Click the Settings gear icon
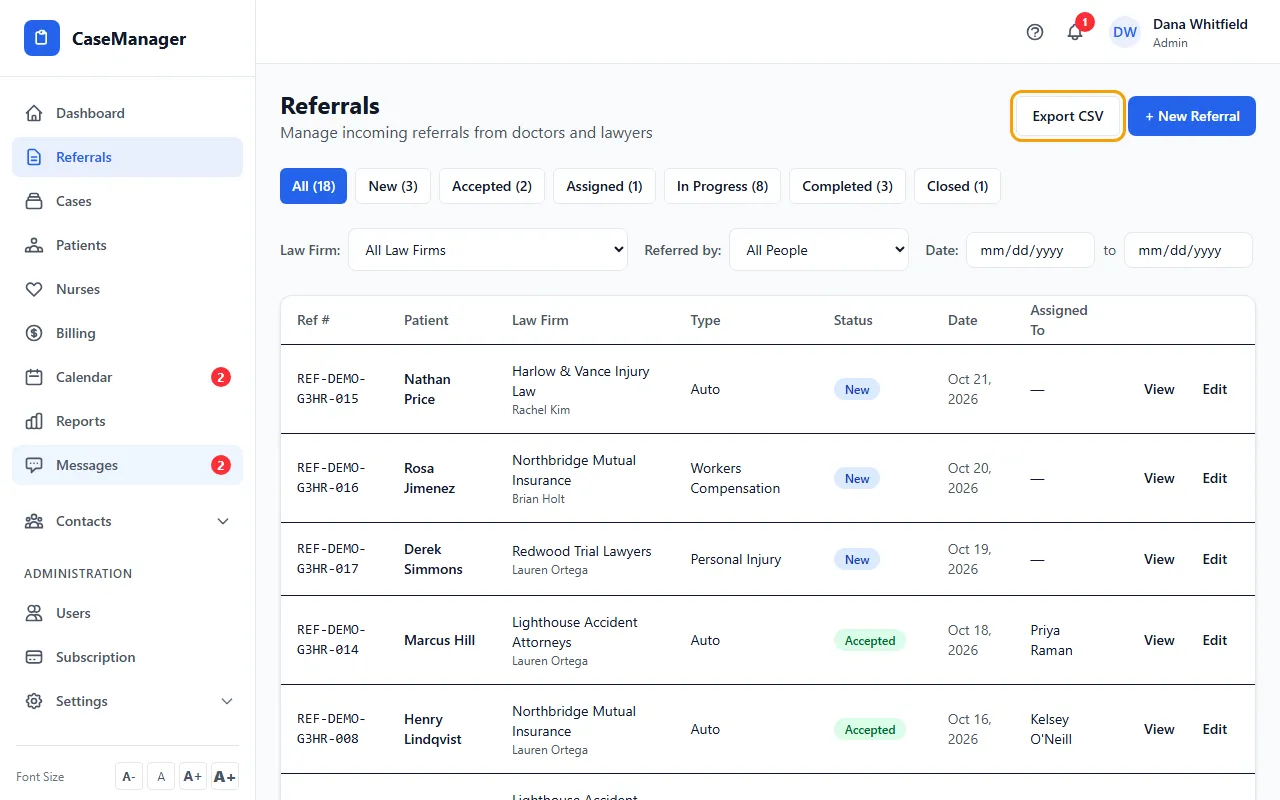The height and width of the screenshot is (800, 1280). pyautogui.click(x=34, y=701)
